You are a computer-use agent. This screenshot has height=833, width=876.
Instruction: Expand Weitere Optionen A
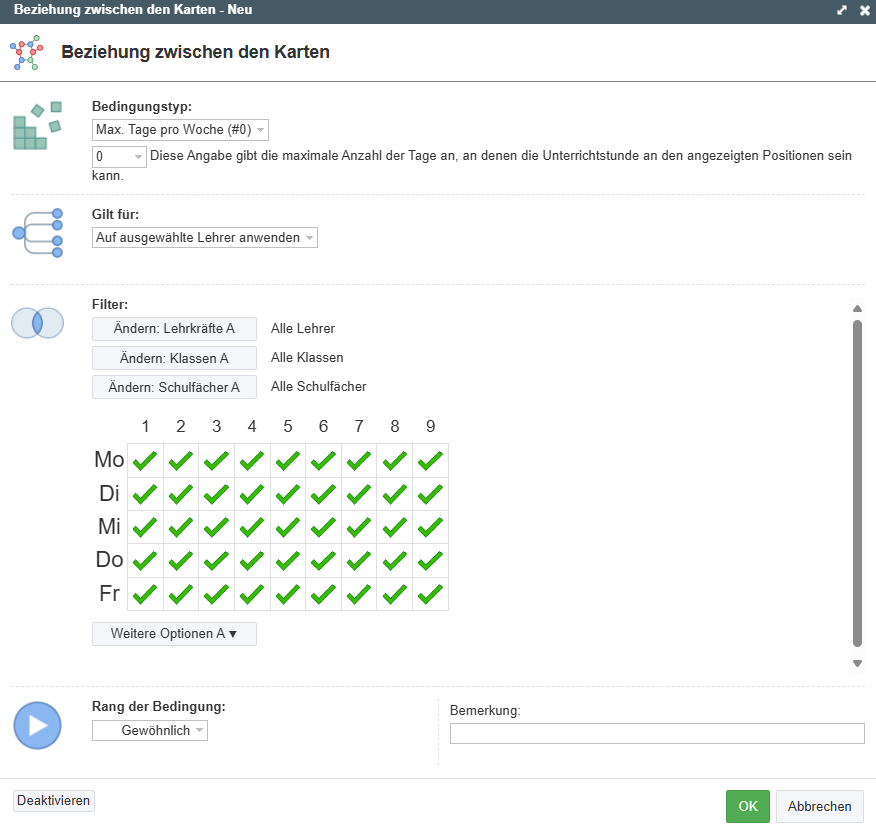tap(174, 634)
